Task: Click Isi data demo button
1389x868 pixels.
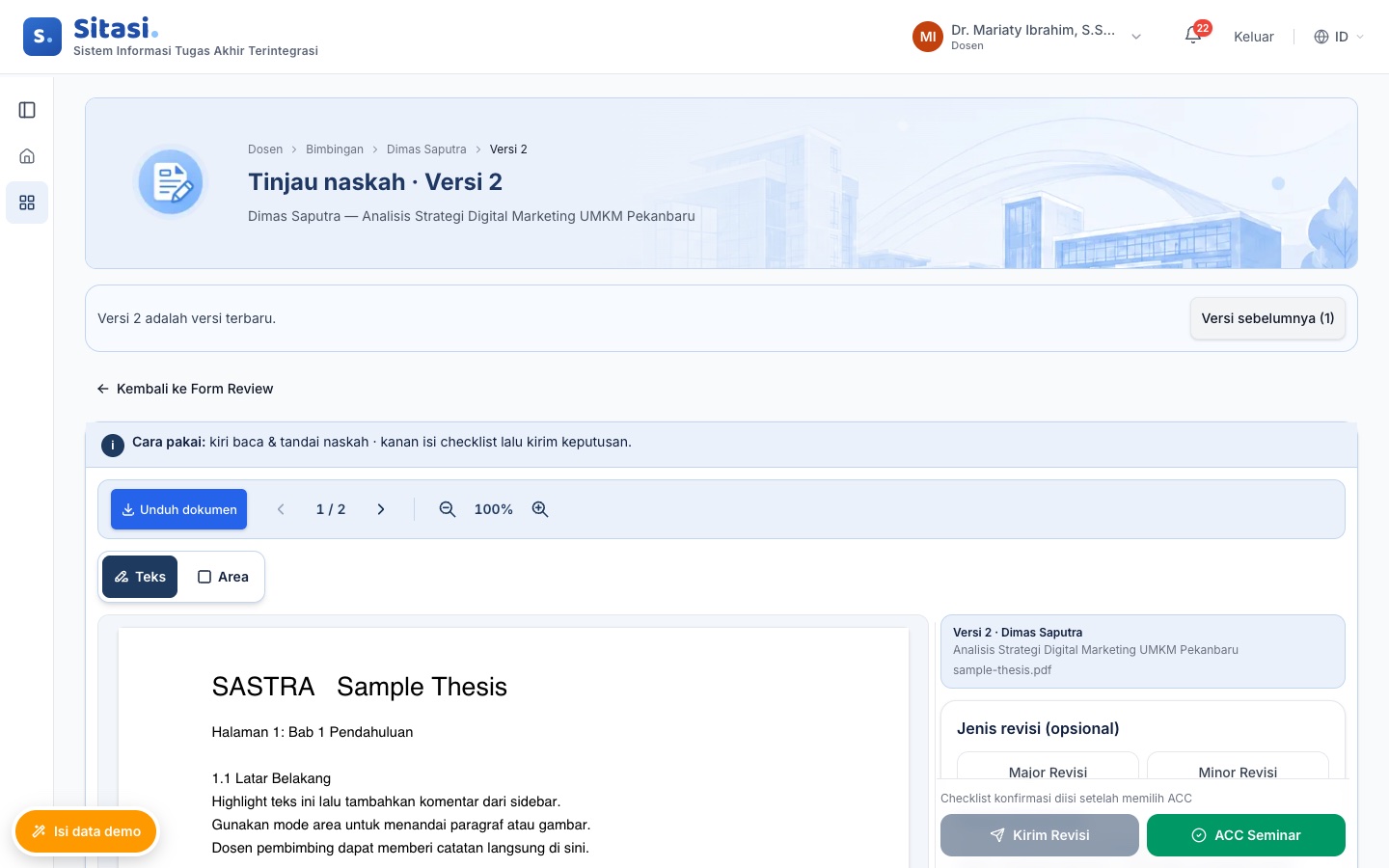Action: coord(86,831)
